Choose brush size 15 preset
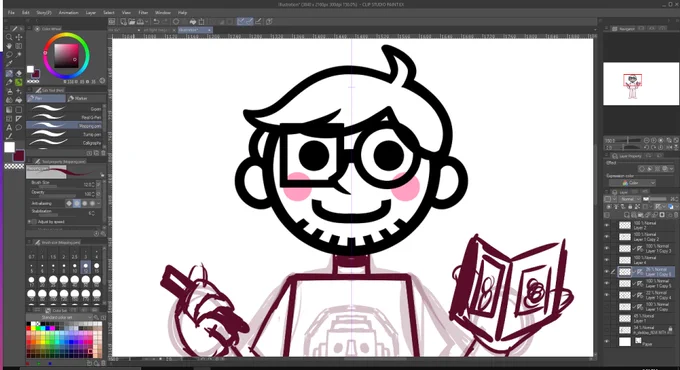This screenshot has width=680, height=370. coord(96,268)
